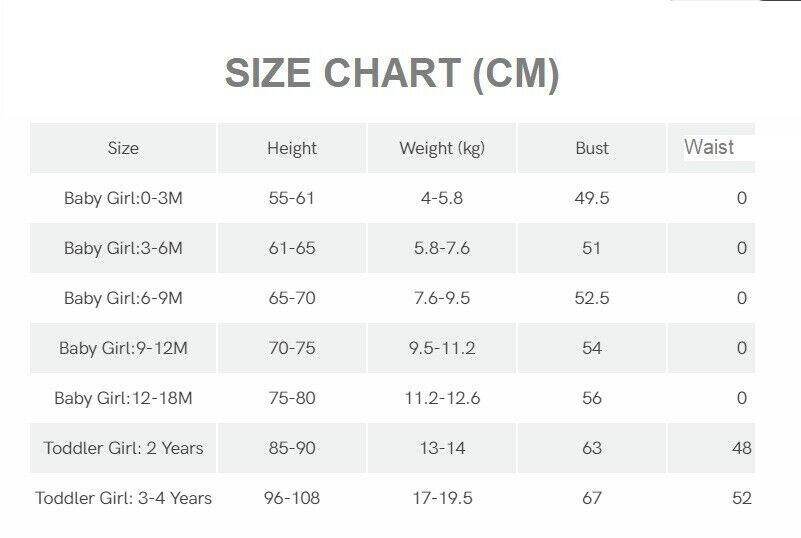Click the SIZE CHART (CM) title
801x538 pixels.
(x=391, y=74)
